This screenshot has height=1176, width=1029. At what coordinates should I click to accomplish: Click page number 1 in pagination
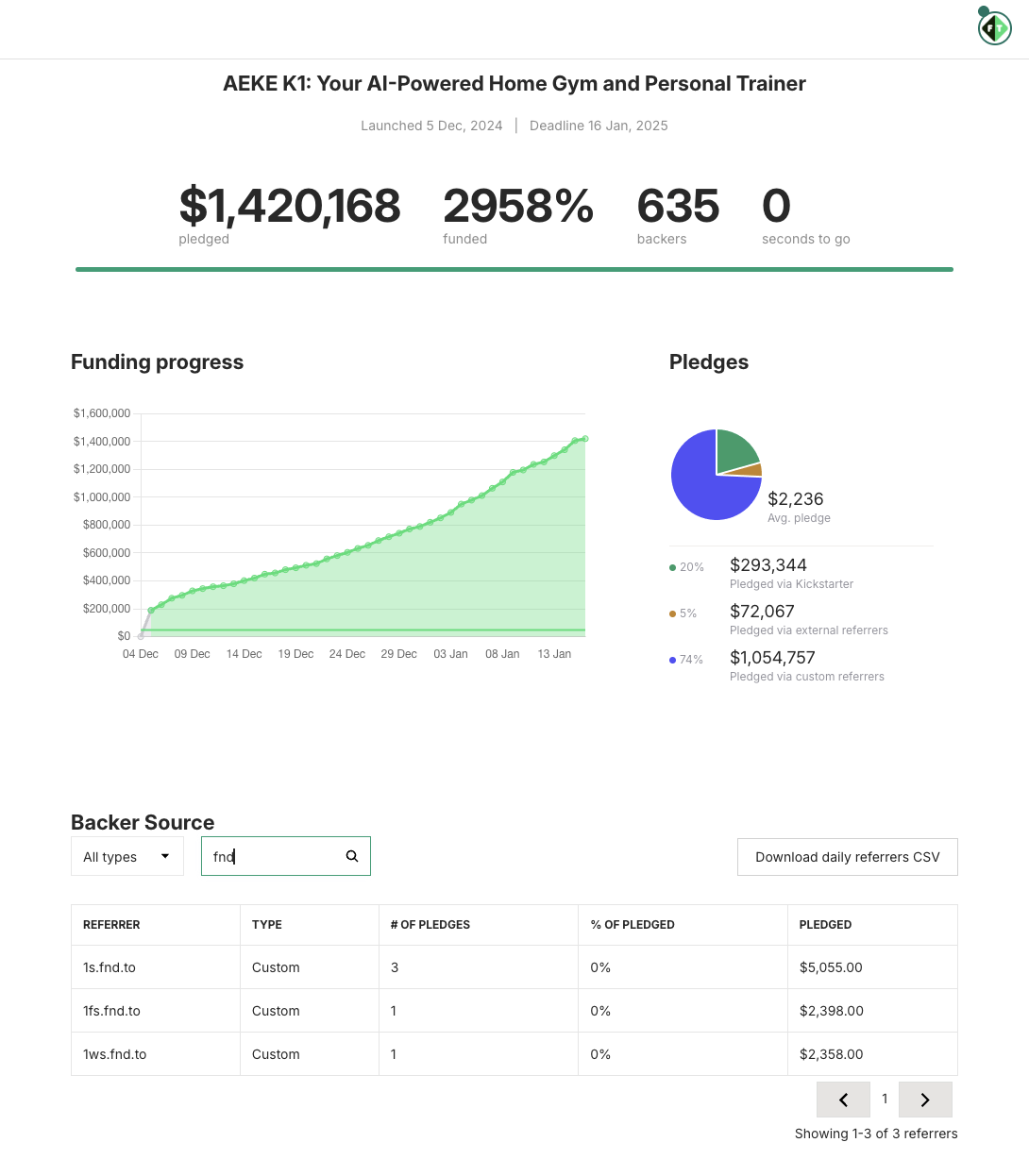click(885, 1099)
